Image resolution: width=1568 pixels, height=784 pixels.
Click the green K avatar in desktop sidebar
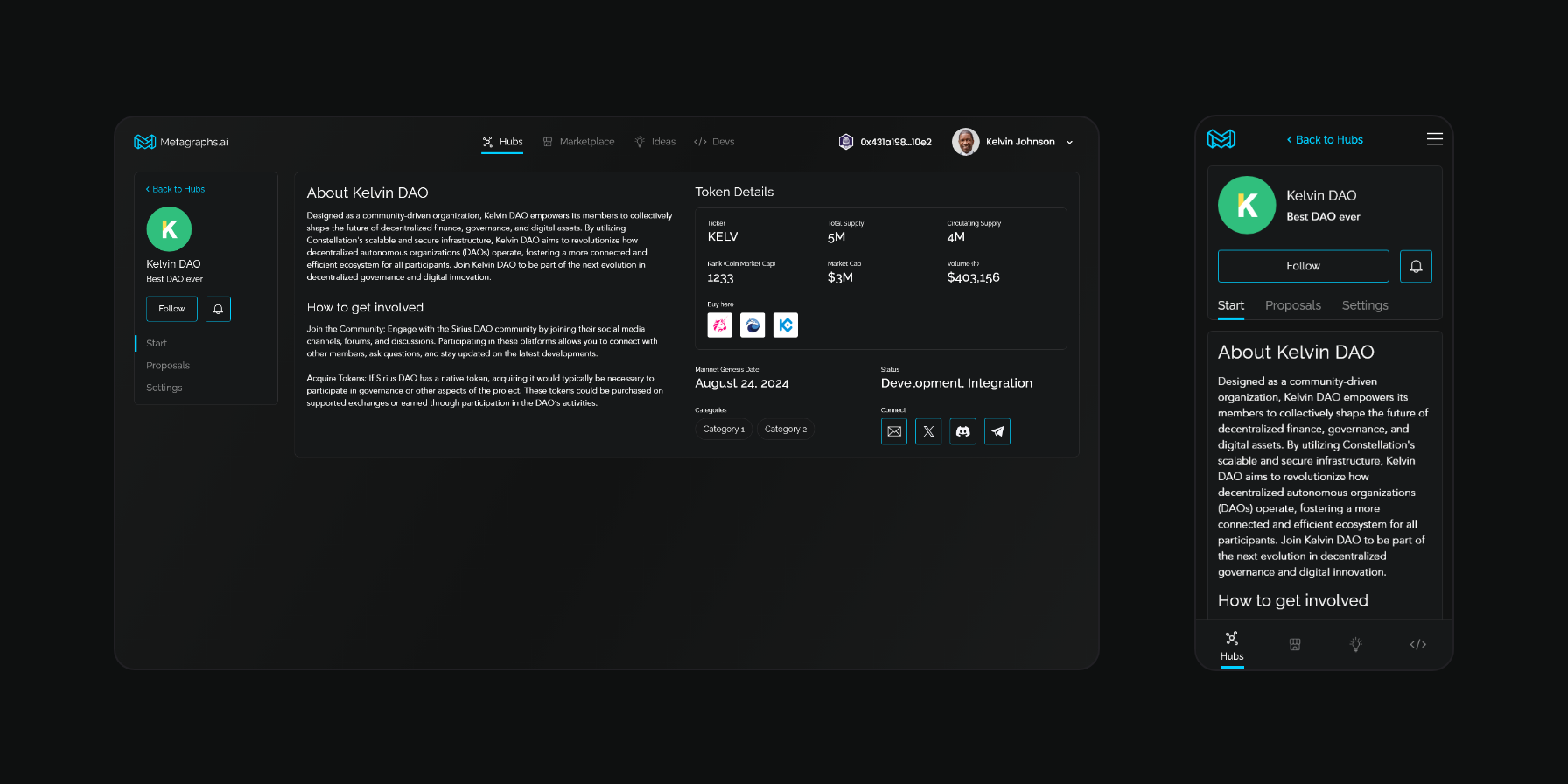(x=169, y=229)
